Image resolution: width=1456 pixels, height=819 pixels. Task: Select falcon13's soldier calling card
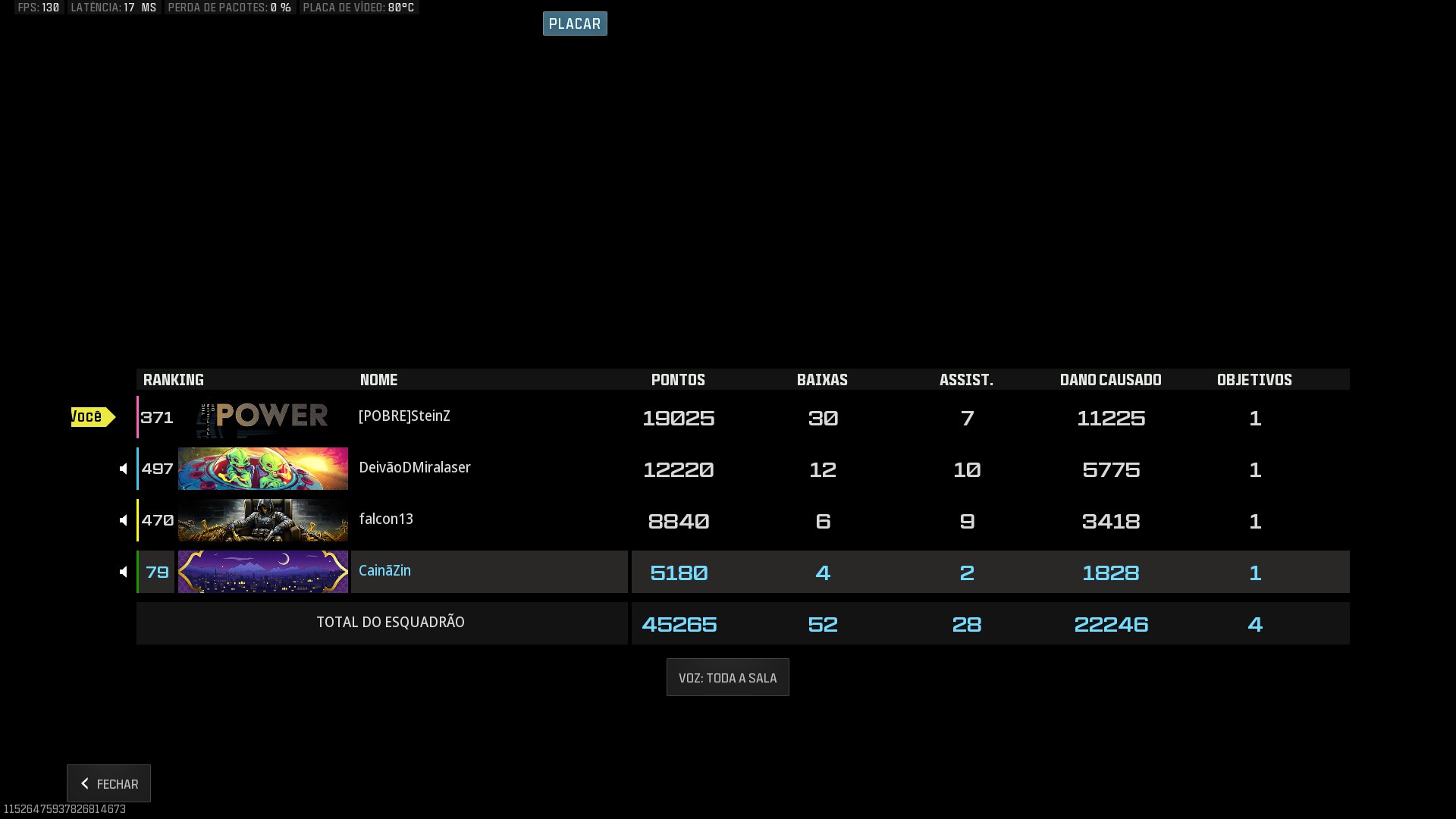(x=262, y=520)
